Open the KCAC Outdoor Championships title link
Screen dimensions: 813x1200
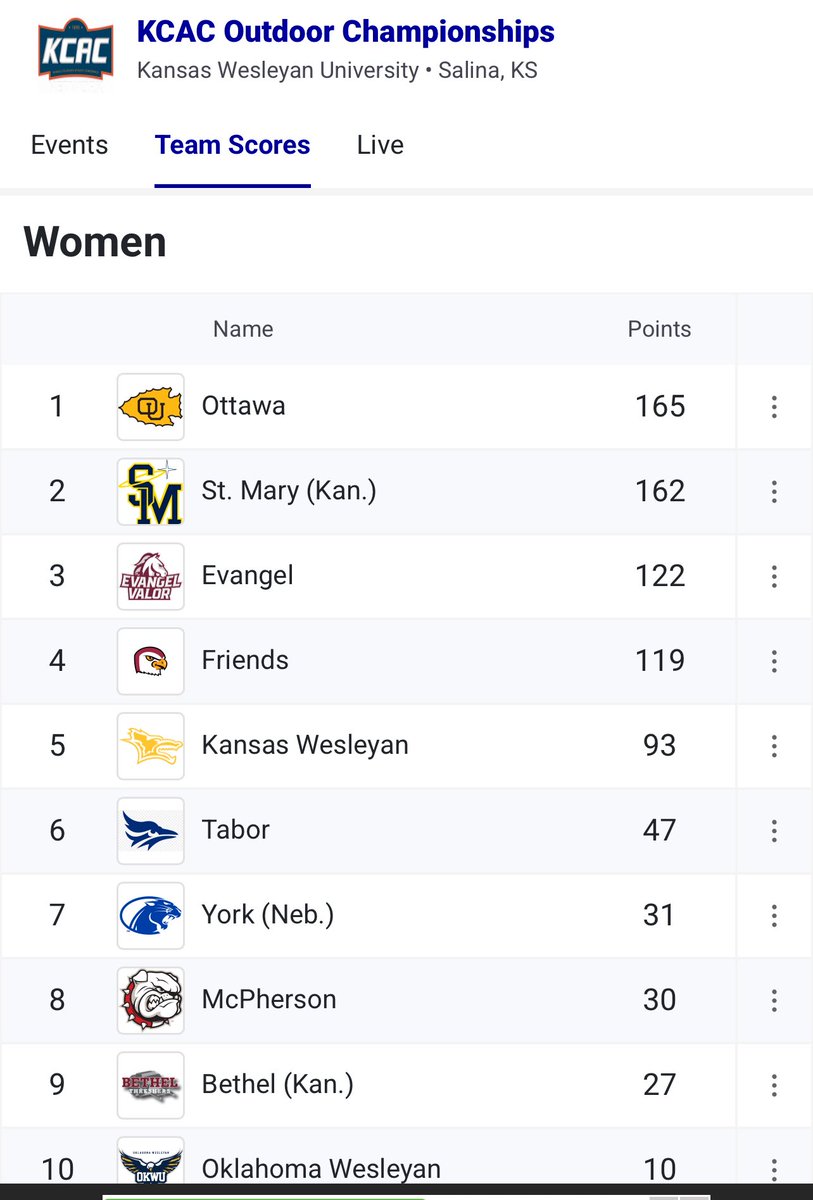346,32
